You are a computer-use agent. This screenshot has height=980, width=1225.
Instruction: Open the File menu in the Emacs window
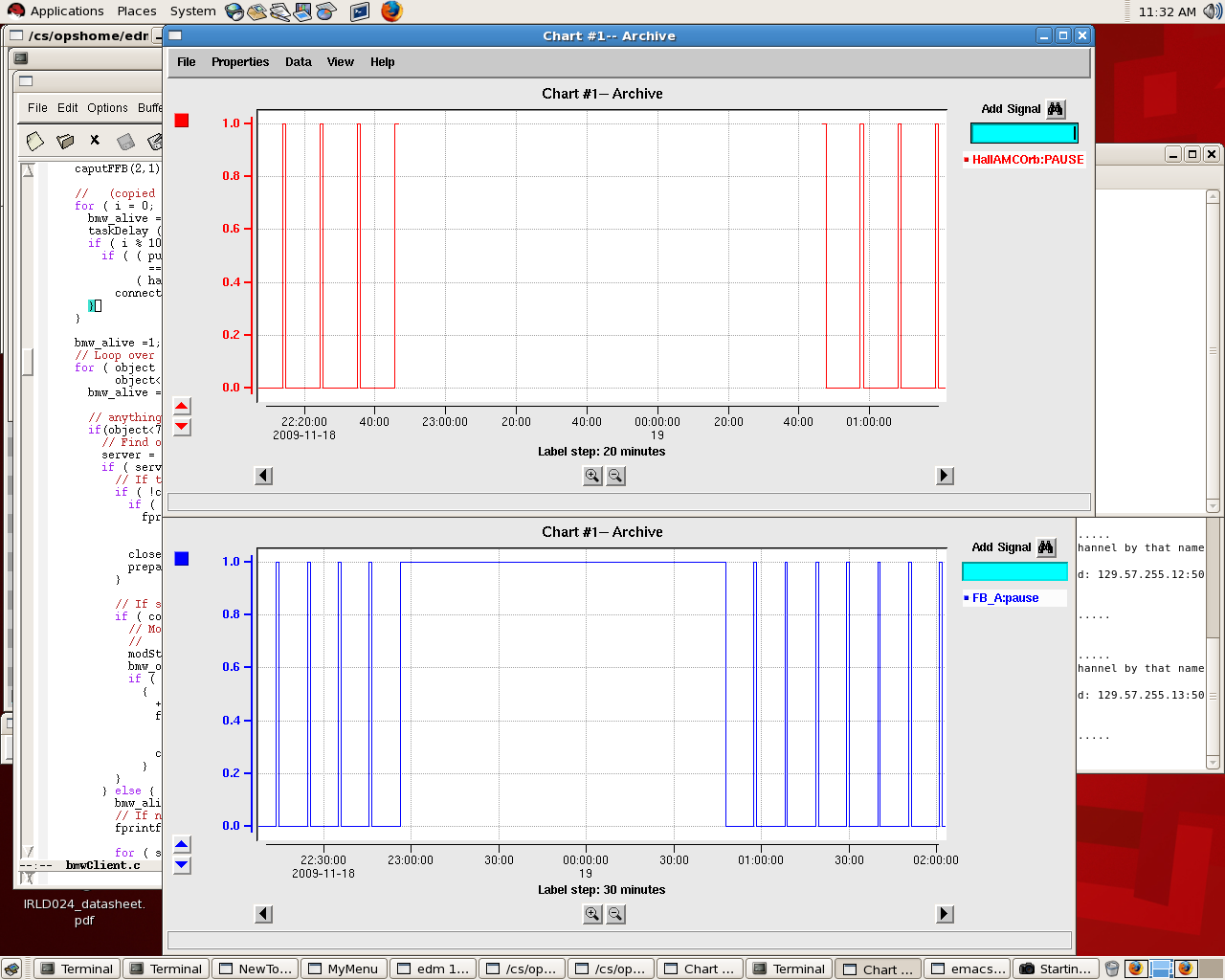(x=37, y=108)
